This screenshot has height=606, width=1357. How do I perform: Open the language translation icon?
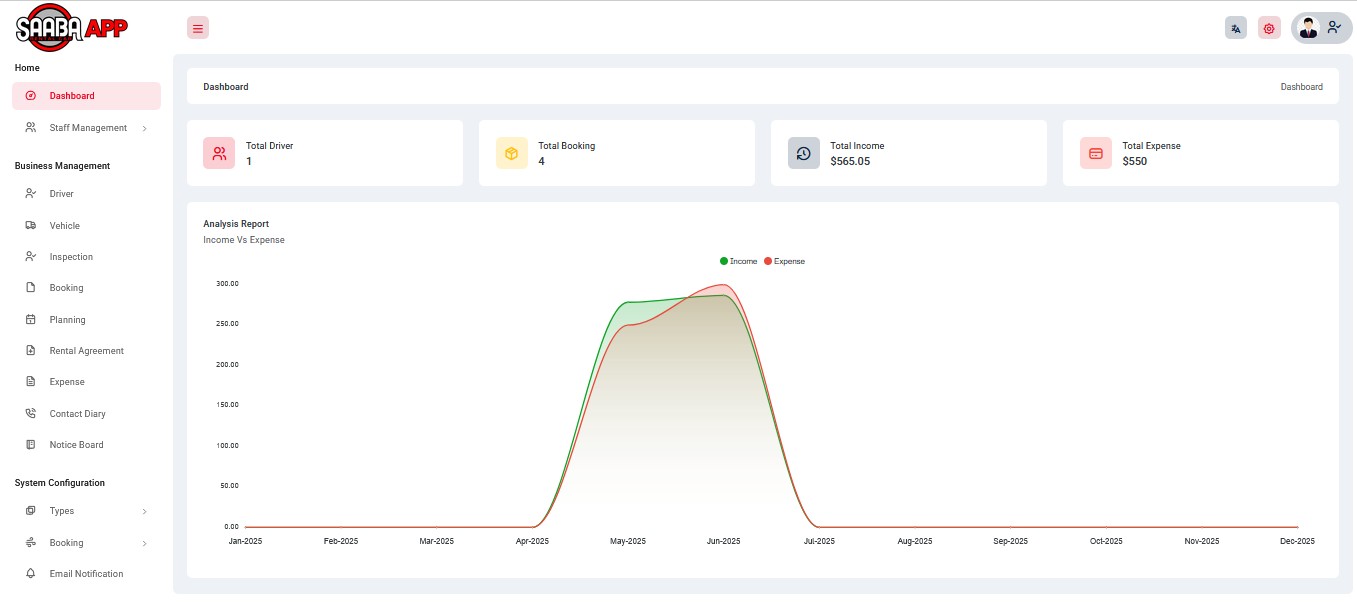click(x=1236, y=28)
